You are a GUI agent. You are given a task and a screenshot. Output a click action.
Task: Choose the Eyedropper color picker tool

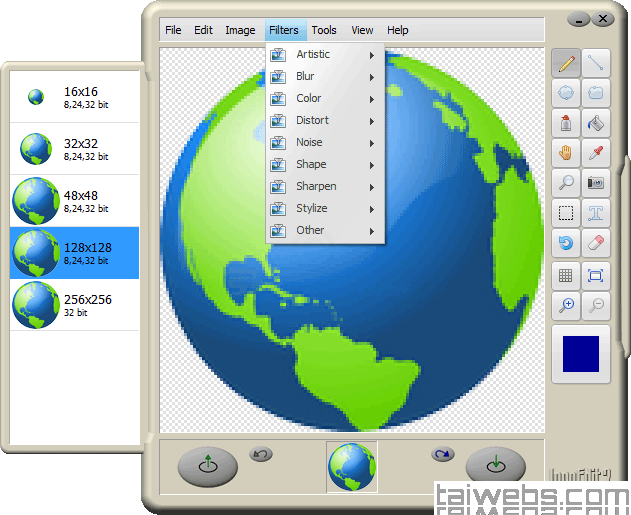pos(596,154)
